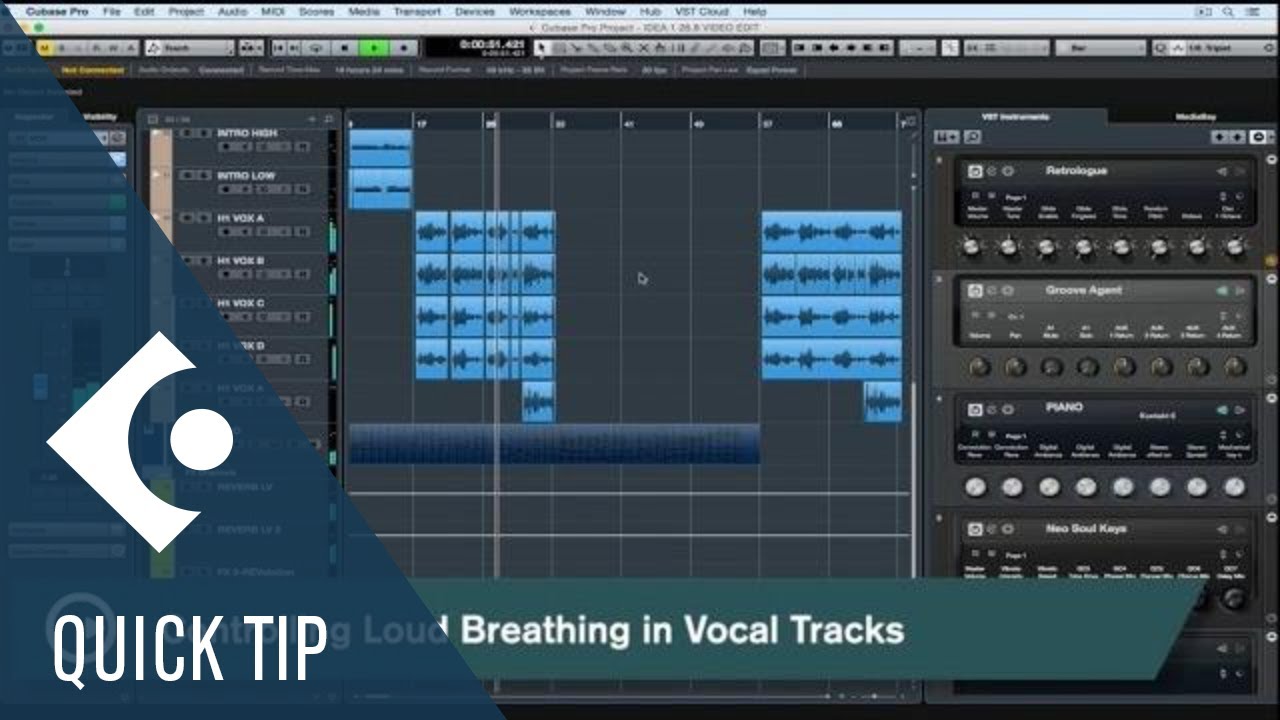The width and height of the screenshot is (1280, 720).
Task: Click the rack settings icon at top right
Action: pos(1258,137)
